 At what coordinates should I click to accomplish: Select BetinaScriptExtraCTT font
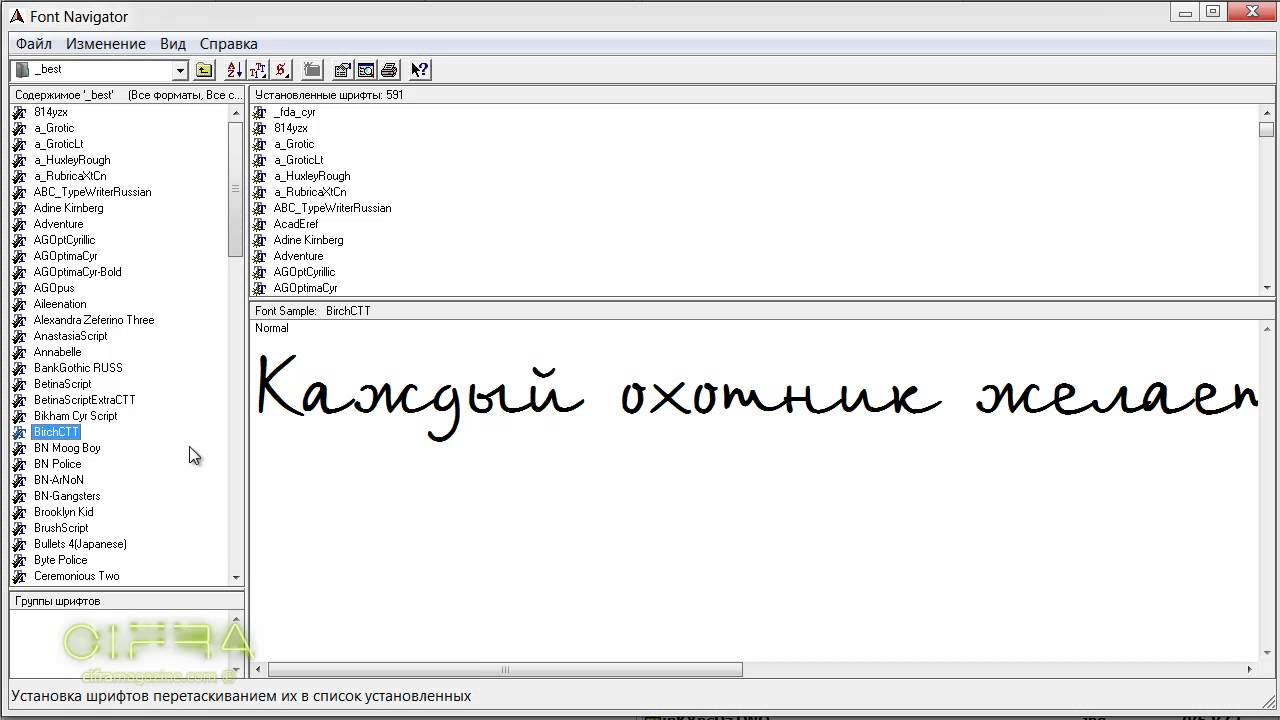85,400
